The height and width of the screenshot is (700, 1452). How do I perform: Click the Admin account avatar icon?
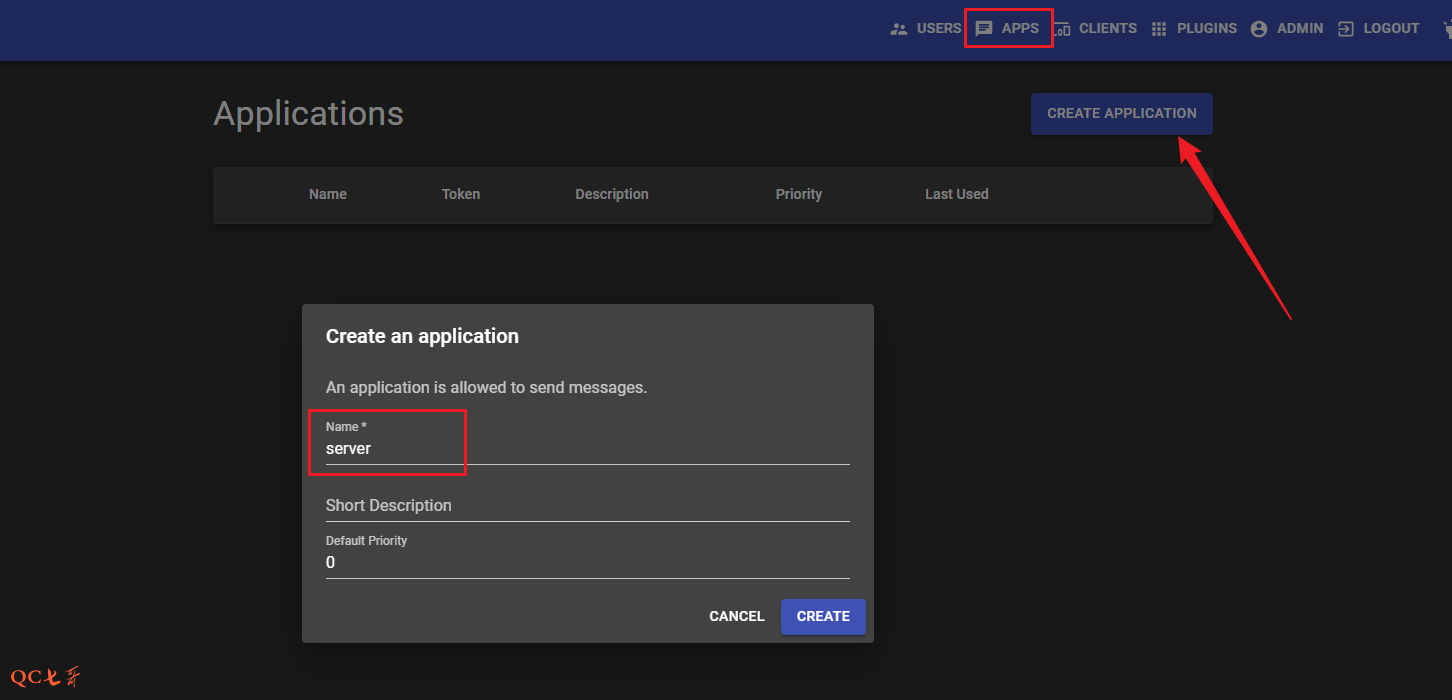pos(1258,29)
